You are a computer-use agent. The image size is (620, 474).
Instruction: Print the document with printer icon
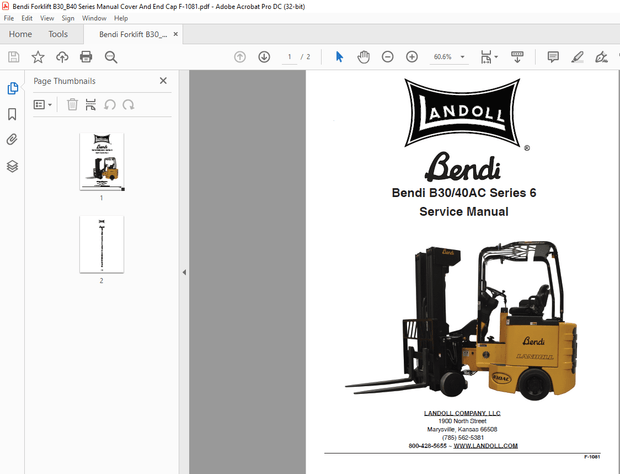pyautogui.click(x=86, y=57)
